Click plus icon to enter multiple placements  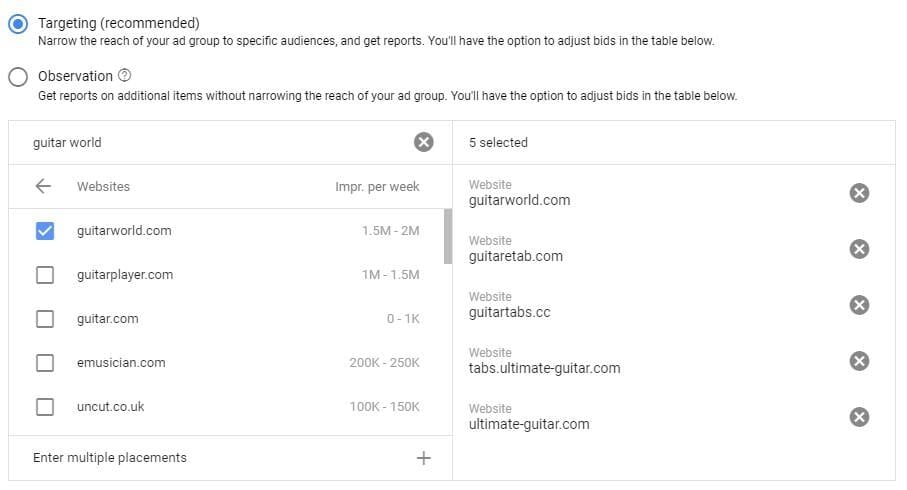(x=423, y=458)
